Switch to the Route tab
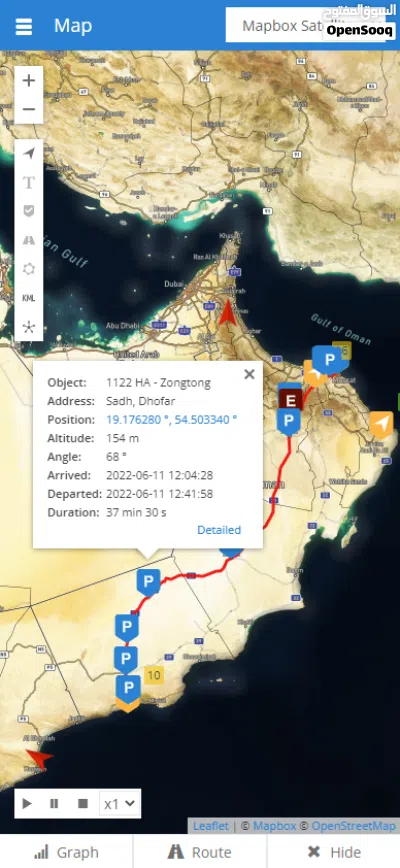 point(200,852)
